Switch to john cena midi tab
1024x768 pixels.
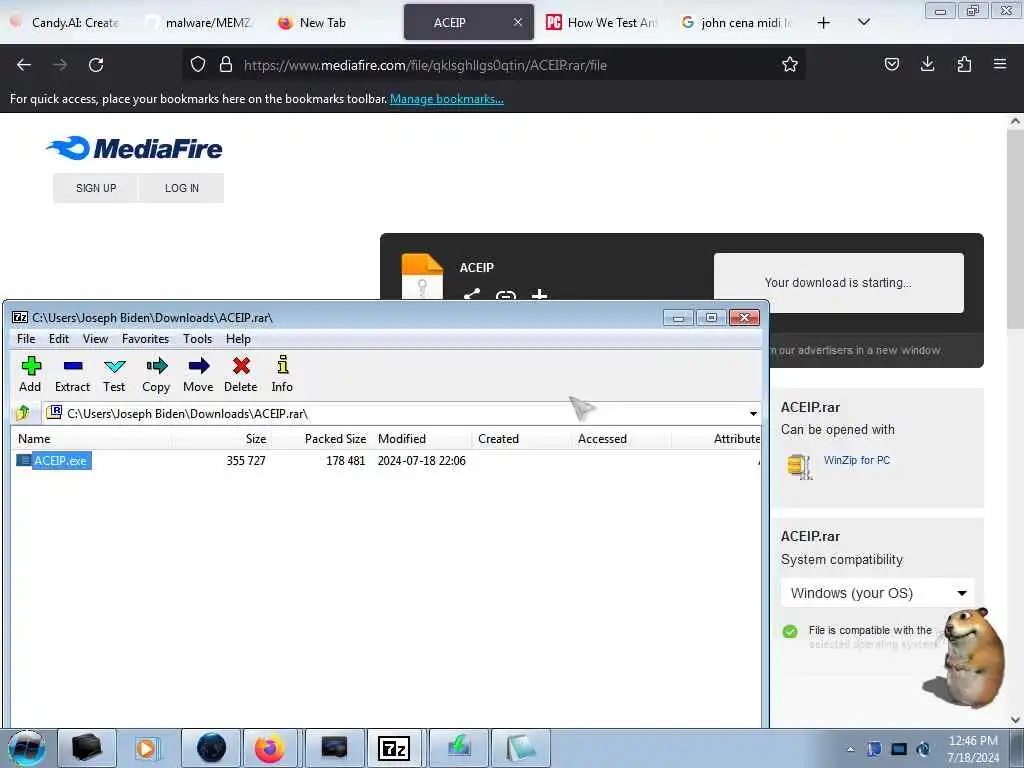pyautogui.click(x=737, y=23)
